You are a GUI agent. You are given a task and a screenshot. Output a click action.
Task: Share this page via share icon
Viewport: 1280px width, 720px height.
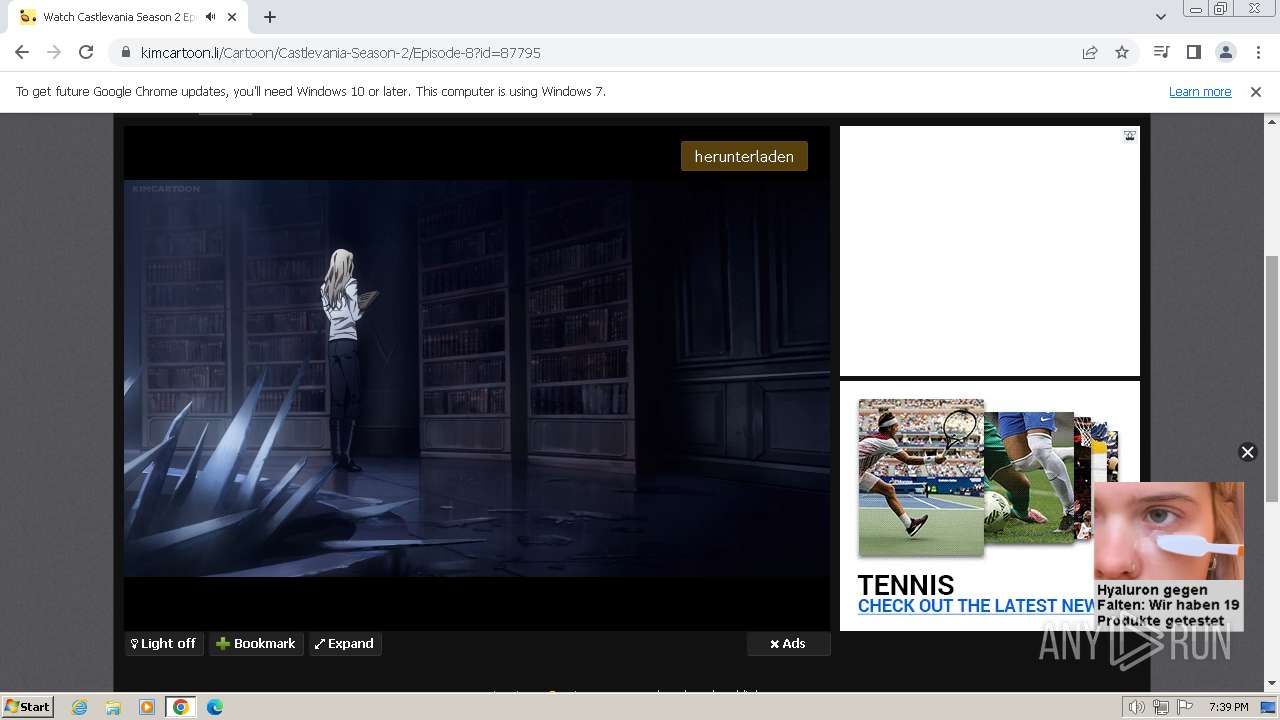(x=1090, y=53)
